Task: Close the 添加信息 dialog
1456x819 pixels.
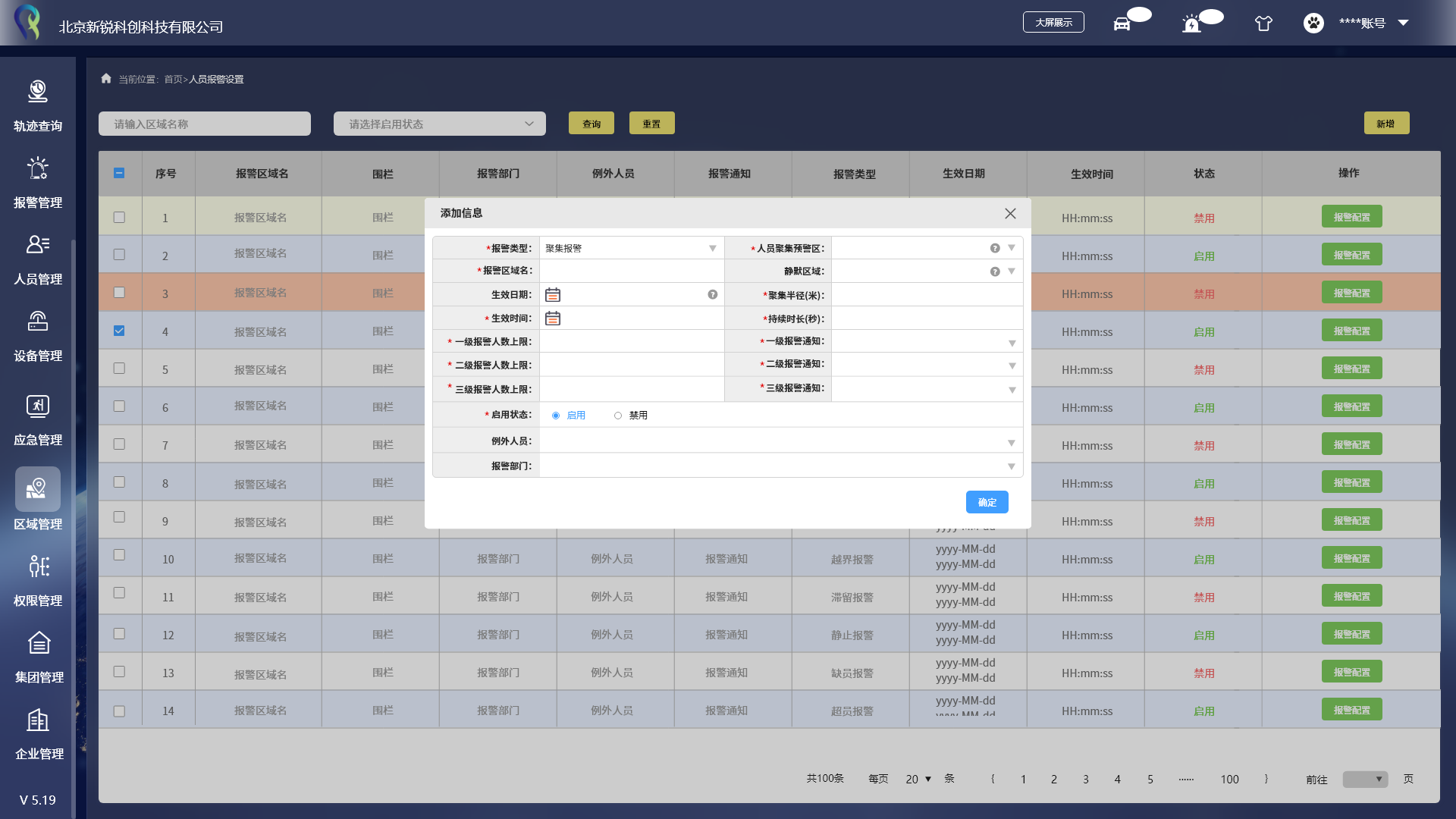Action: pyautogui.click(x=1010, y=214)
